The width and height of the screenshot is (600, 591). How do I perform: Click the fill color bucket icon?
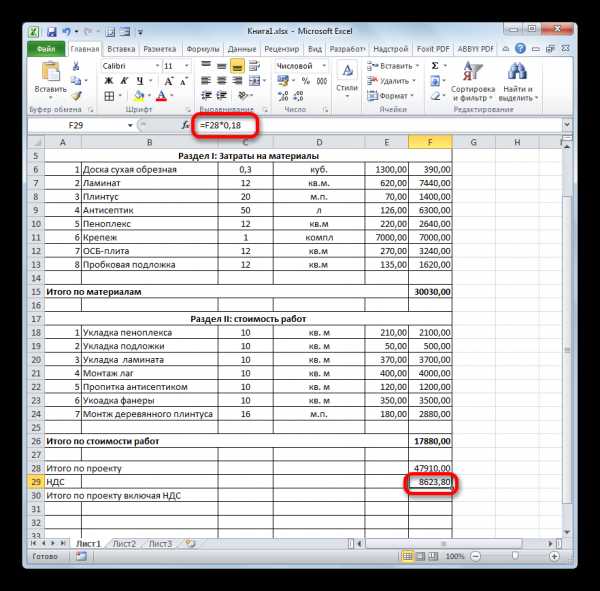click(139, 96)
